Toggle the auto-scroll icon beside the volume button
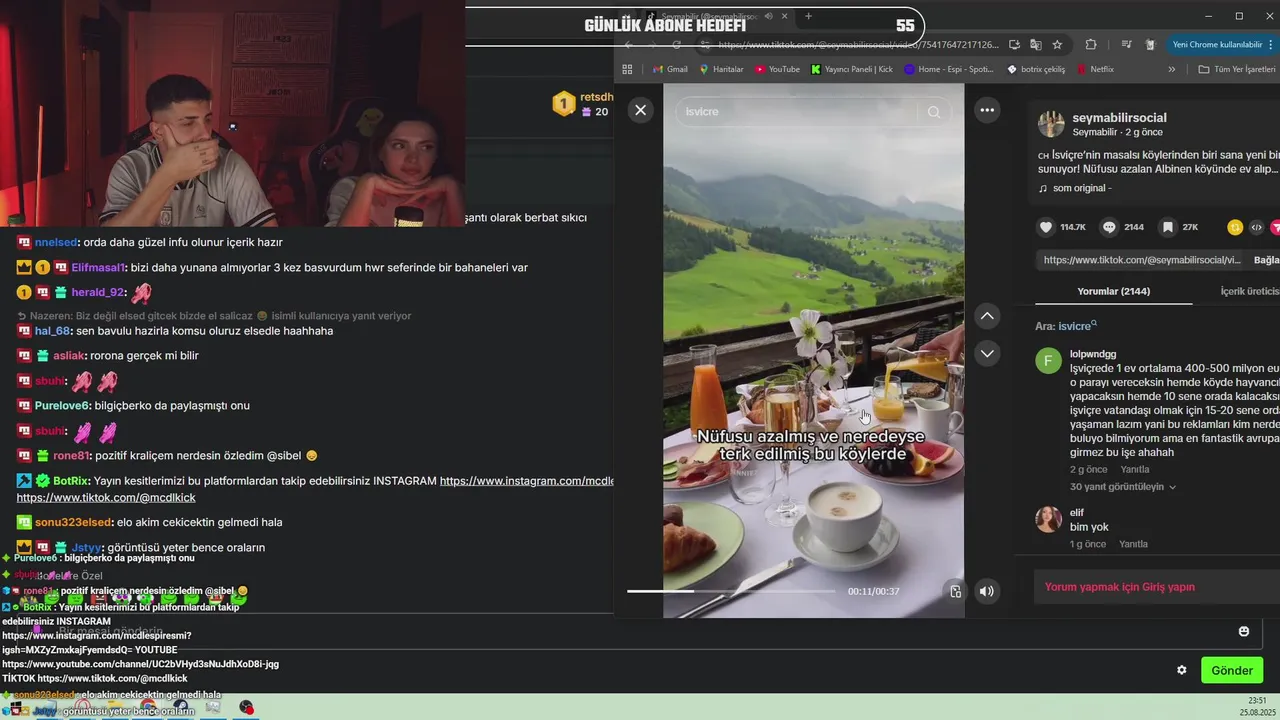The height and width of the screenshot is (720, 1280). (x=955, y=591)
